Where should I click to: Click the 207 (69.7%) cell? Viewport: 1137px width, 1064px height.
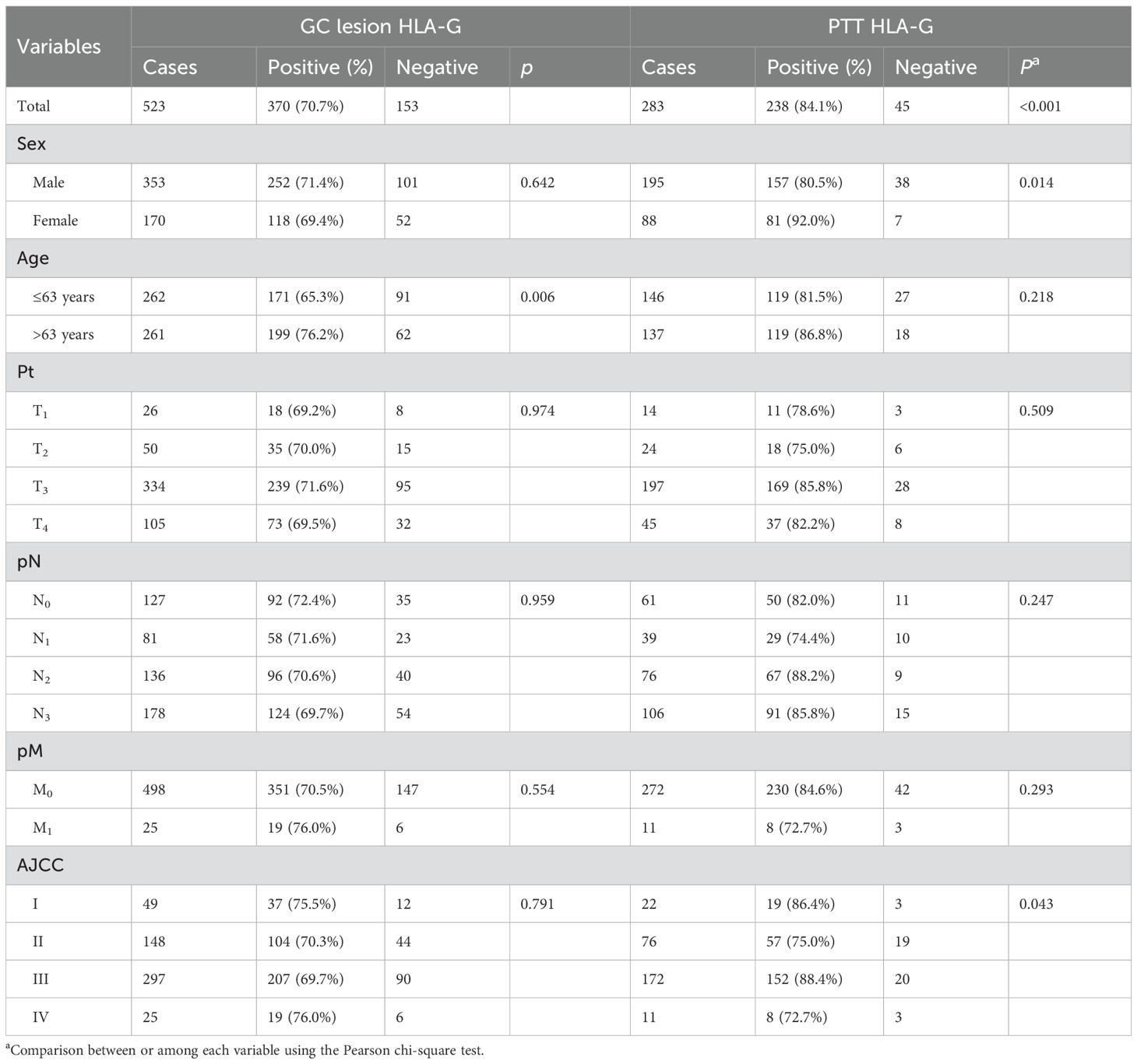click(x=305, y=979)
